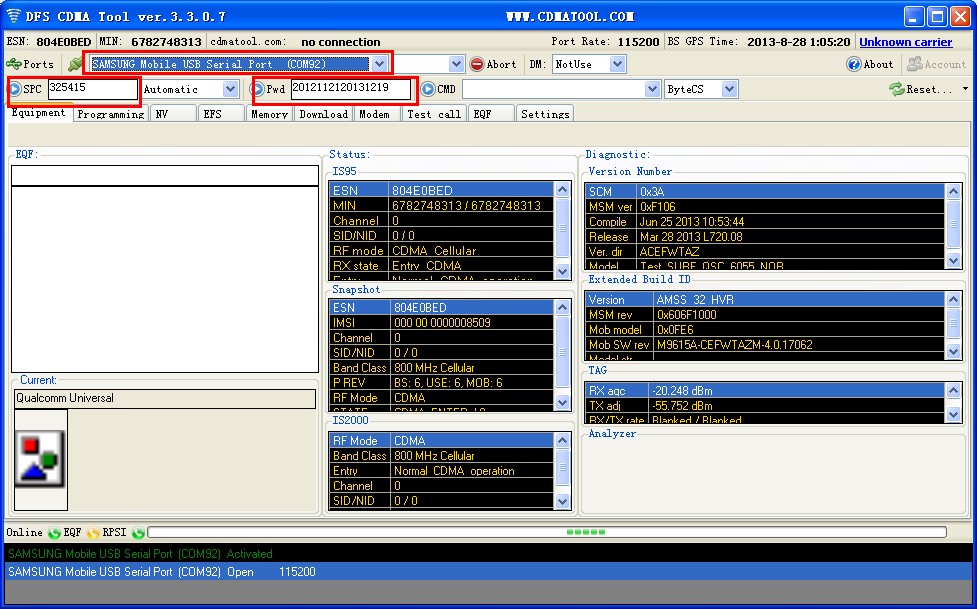Click the Account button

tap(936, 64)
